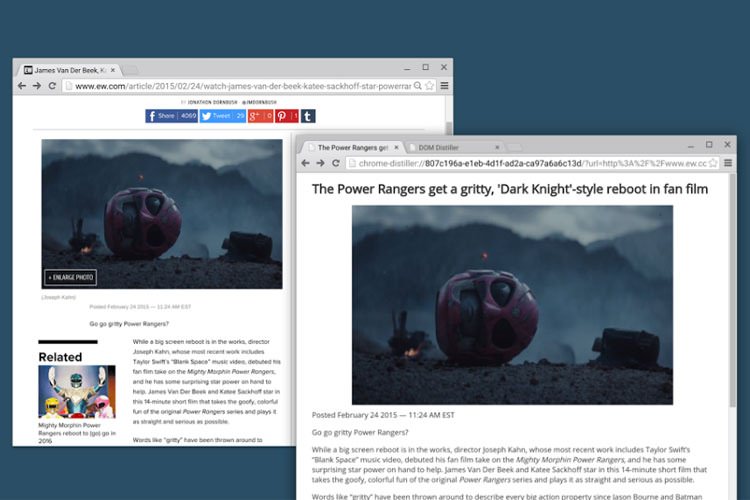Go back in the distiller window

pyautogui.click(x=306, y=163)
